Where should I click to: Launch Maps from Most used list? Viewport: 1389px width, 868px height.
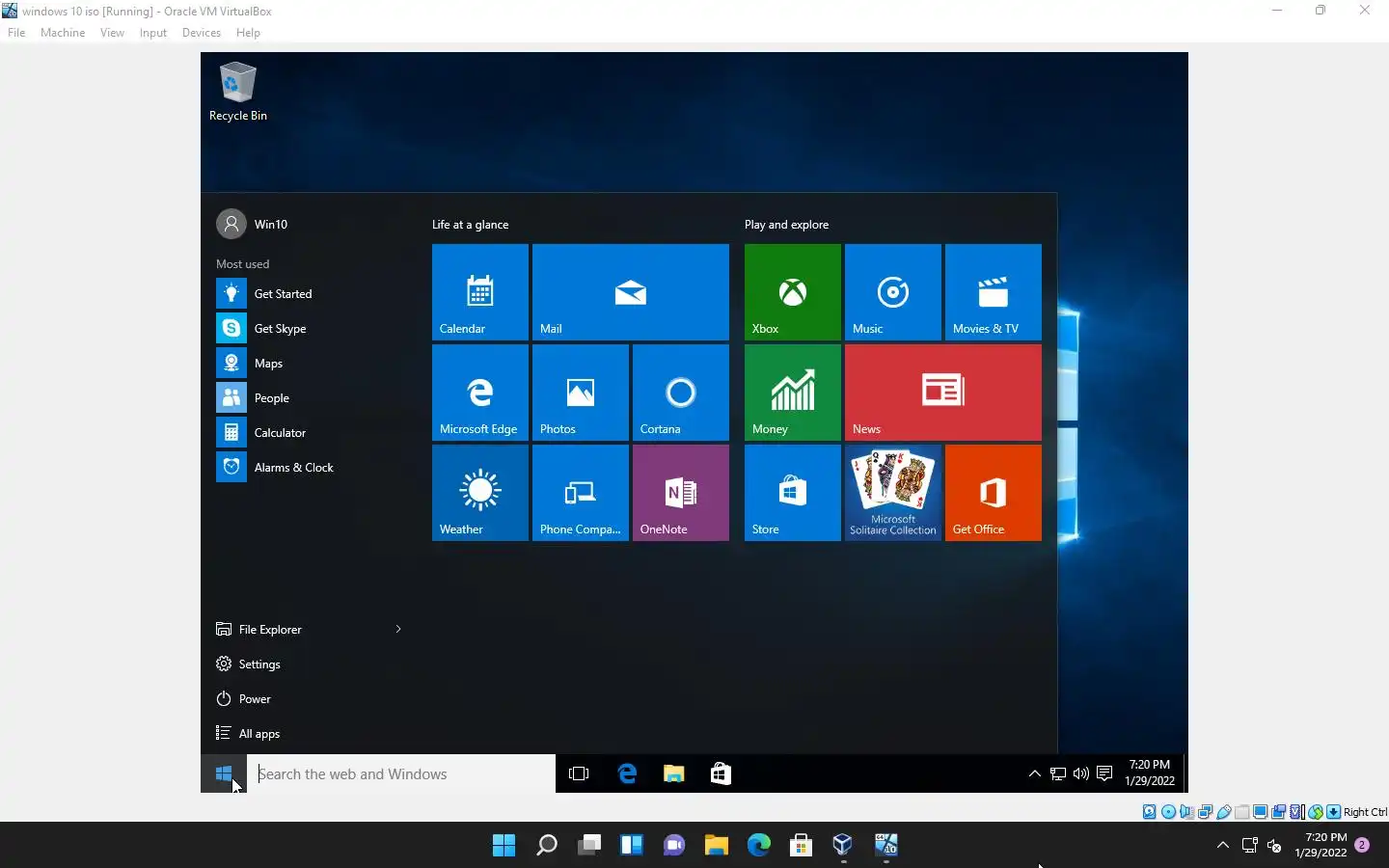(309, 364)
